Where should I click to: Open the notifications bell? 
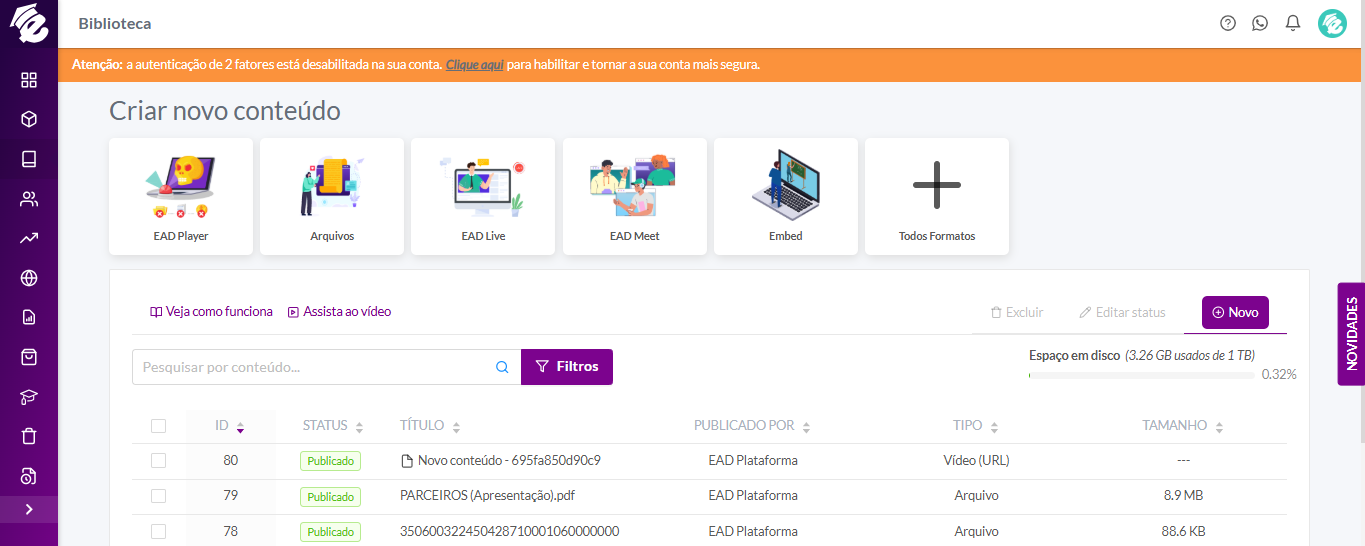coord(1293,23)
